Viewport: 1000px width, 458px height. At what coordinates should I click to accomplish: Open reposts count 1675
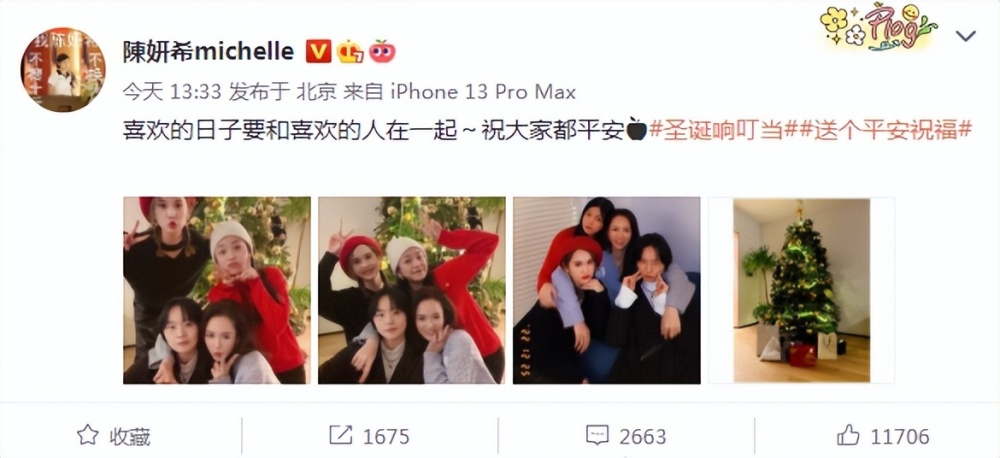coord(386,436)
